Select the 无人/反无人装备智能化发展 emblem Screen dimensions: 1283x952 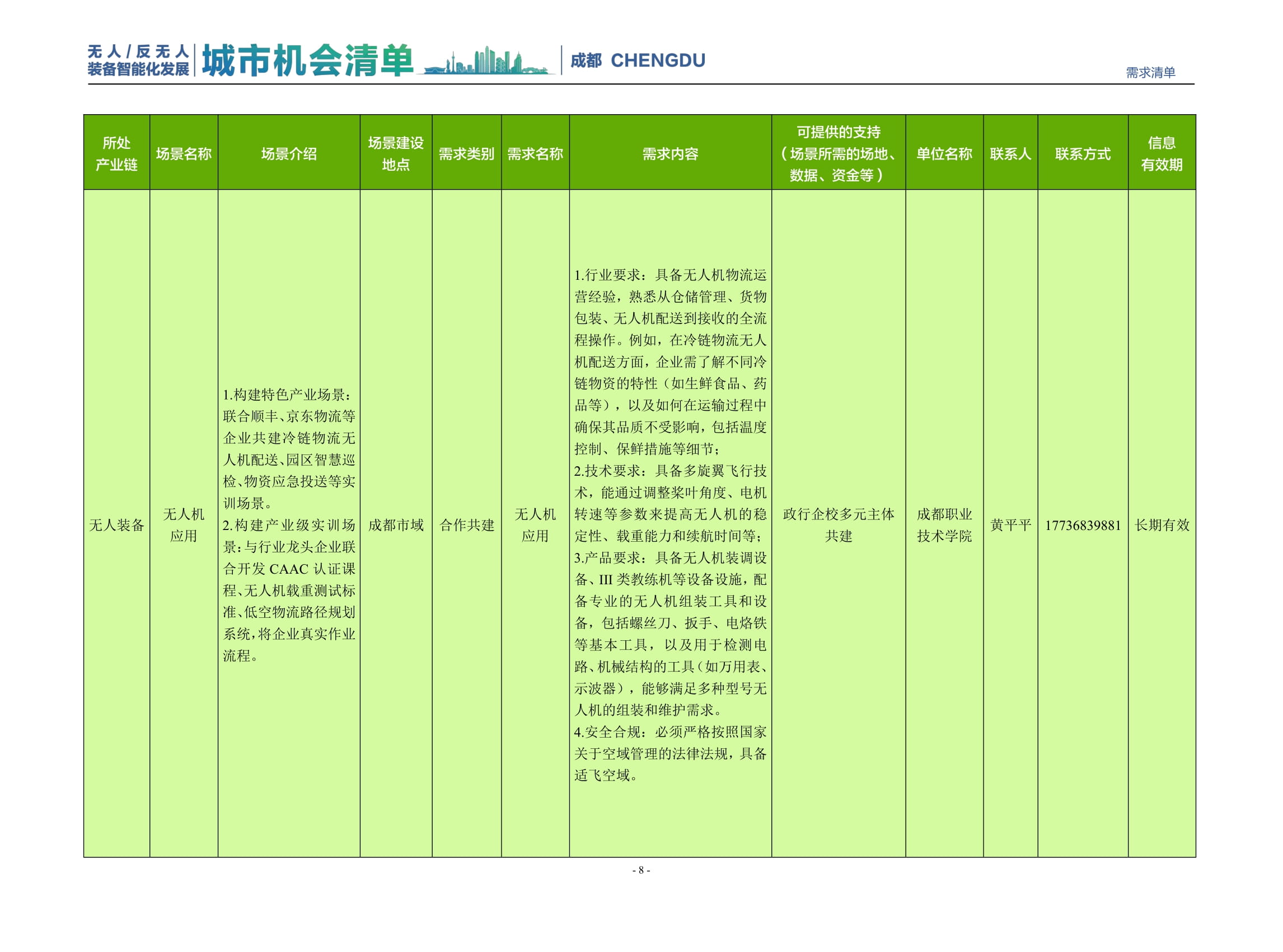(137, 59)
